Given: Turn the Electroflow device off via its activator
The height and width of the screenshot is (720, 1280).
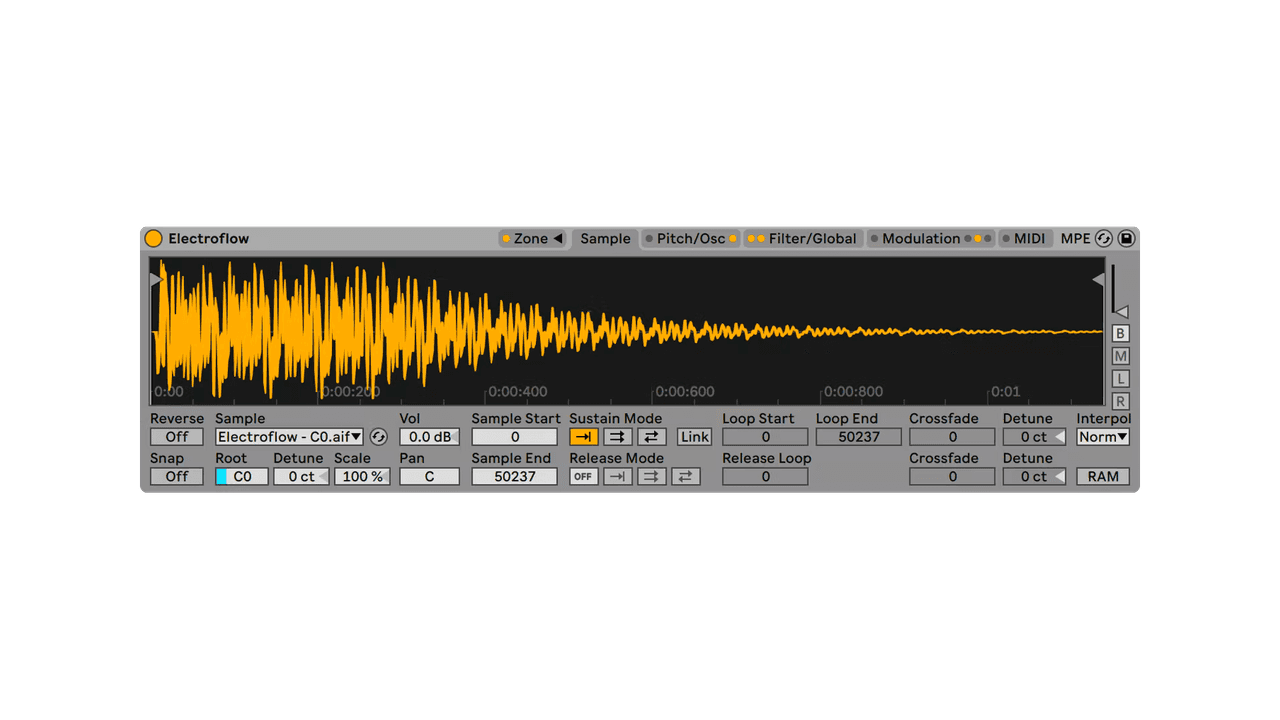Looking at the screenshot, I should [x=154, y=238].
